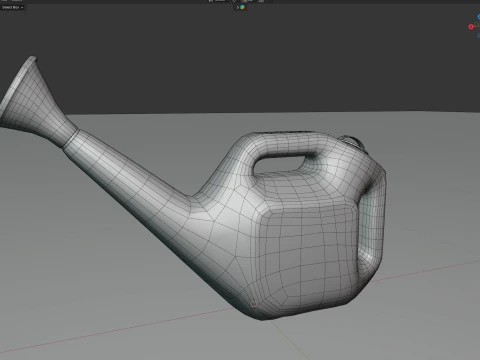
Task: Click the colorful overlay sphere icon
Action: [x=242, y=7]
